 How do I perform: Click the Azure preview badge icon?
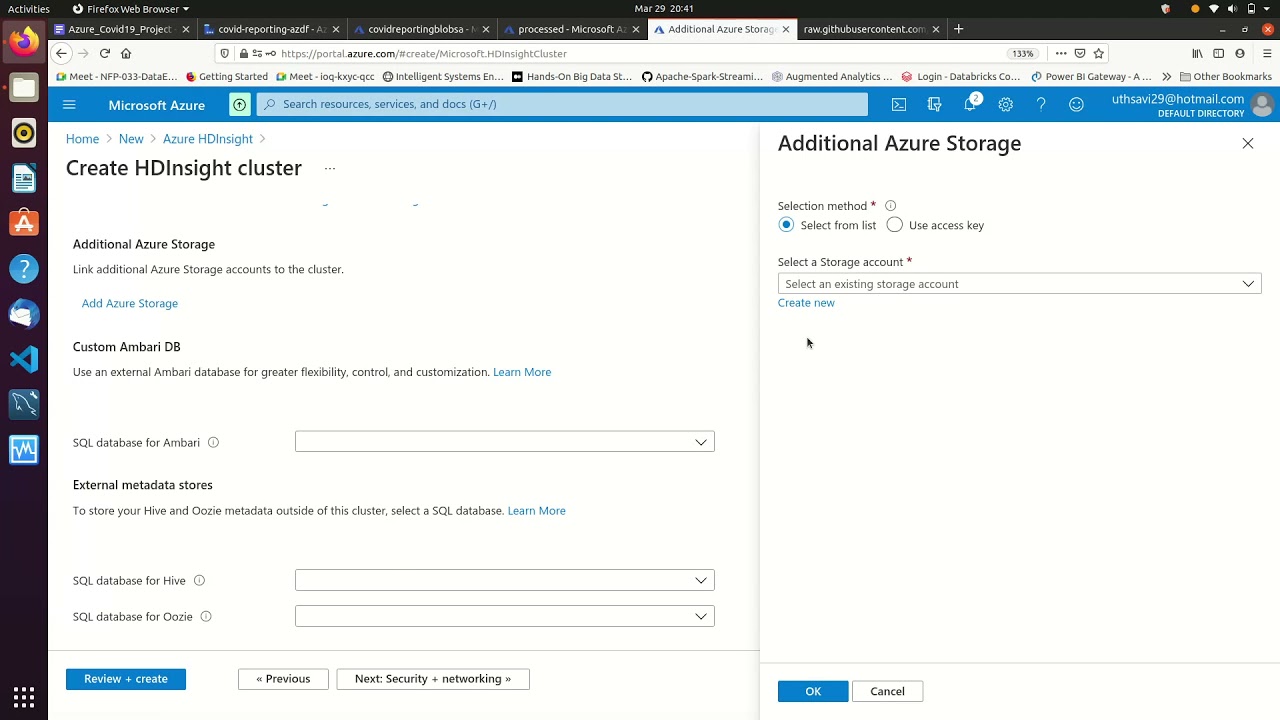(240, 104)
